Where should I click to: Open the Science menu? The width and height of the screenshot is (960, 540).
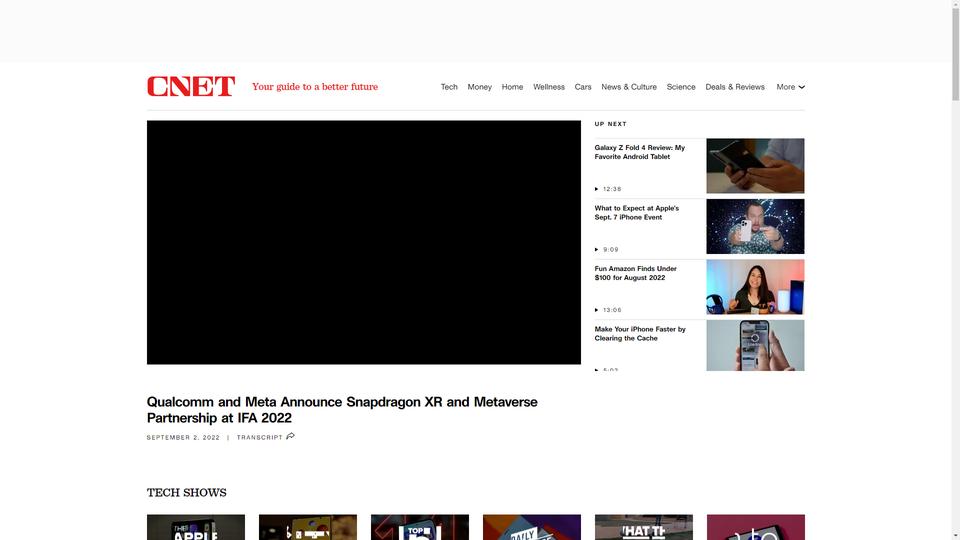point(681,87)
